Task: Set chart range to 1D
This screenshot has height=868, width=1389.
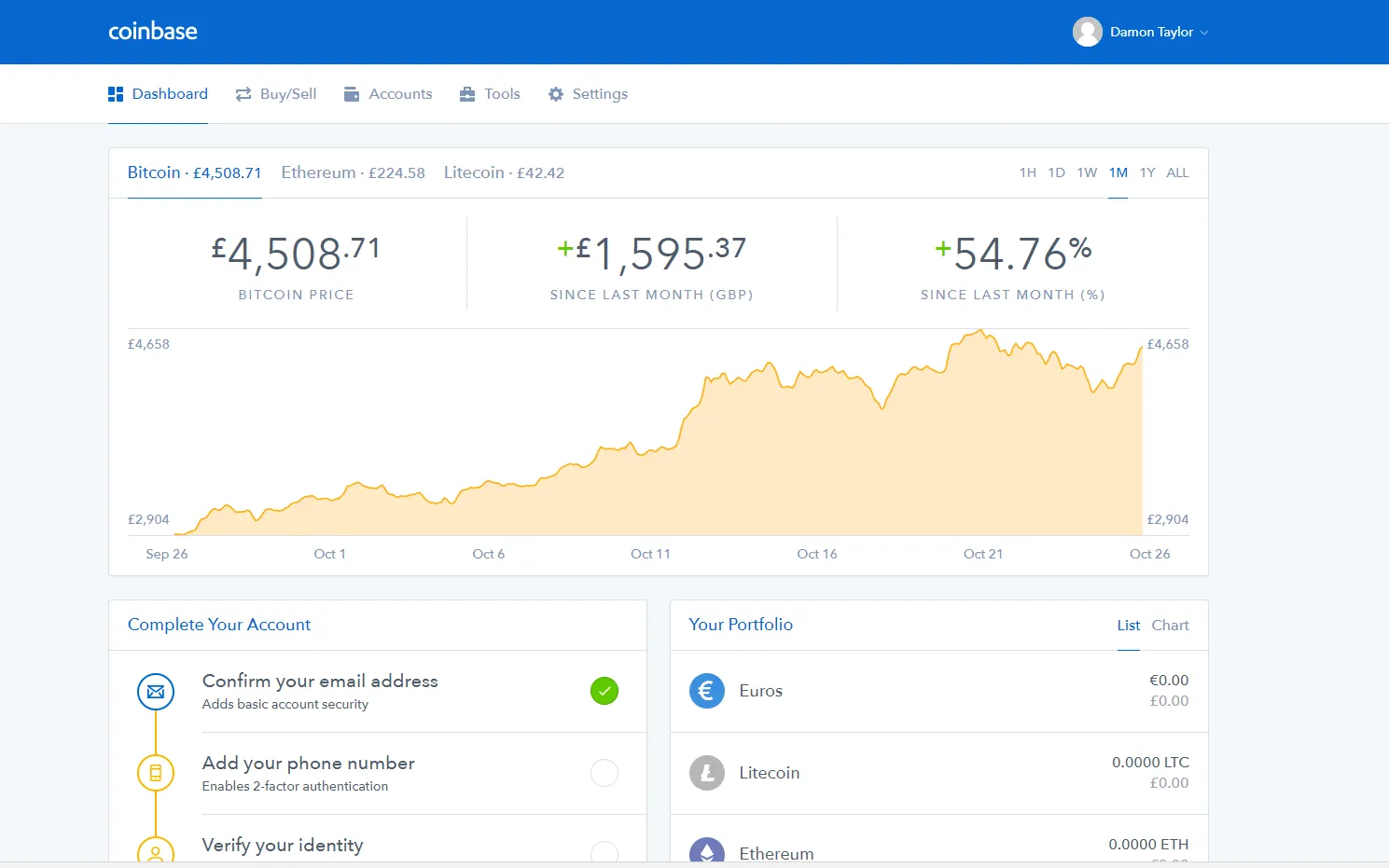Action: [1056, 172]
